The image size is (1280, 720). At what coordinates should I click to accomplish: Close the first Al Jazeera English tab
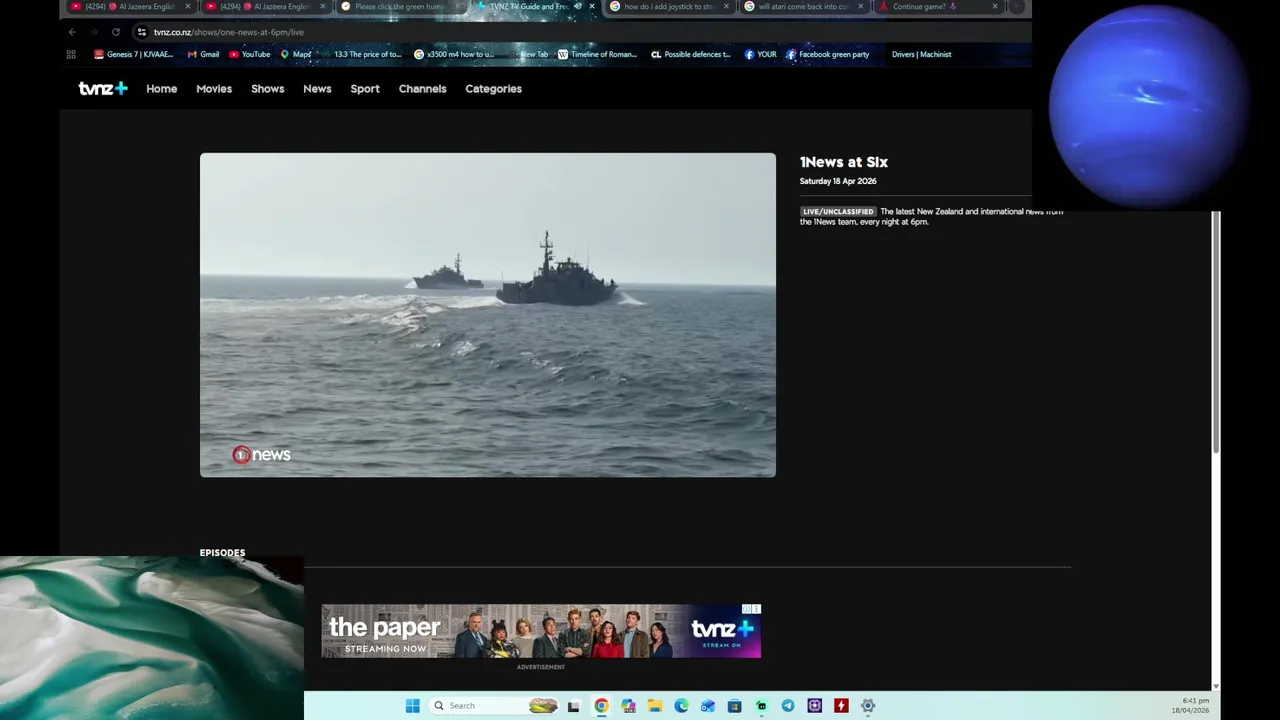pyautogui.click(x=187, y=6)
